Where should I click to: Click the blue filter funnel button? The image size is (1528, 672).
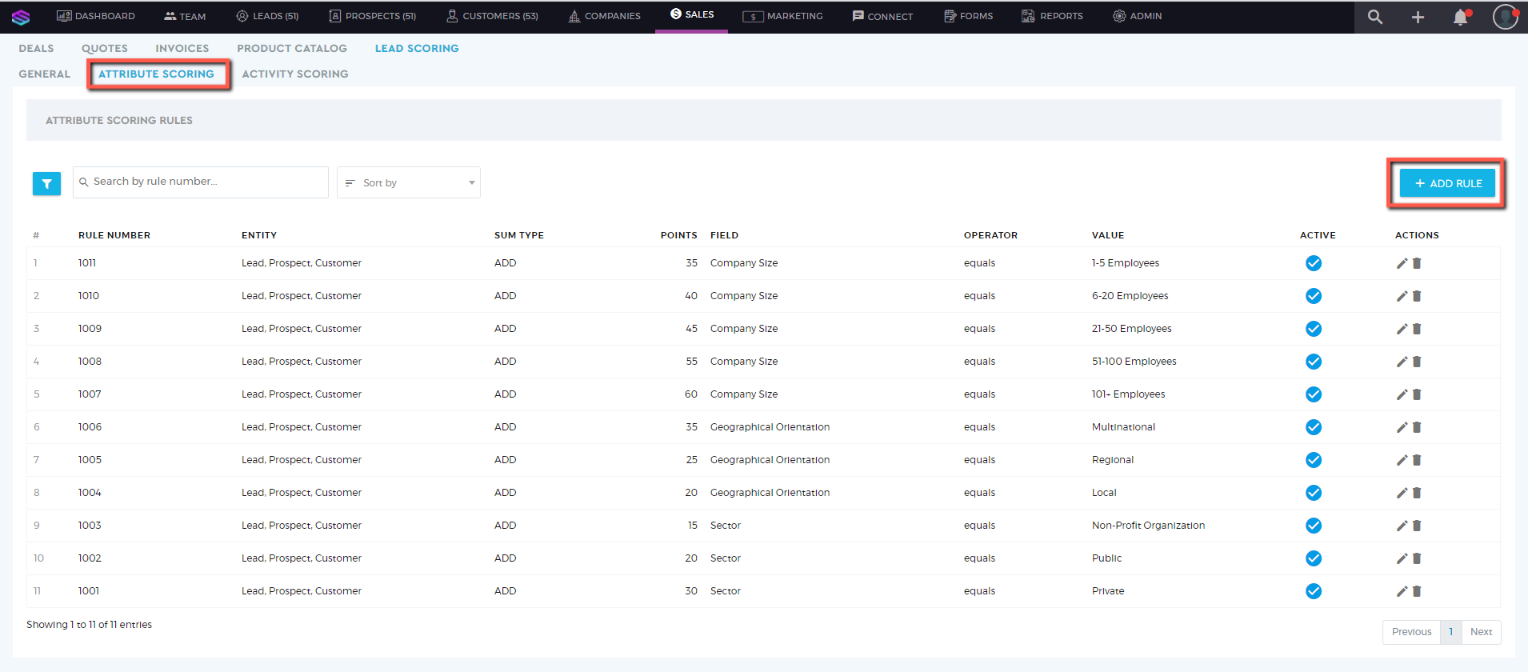(x=47, y=184)
